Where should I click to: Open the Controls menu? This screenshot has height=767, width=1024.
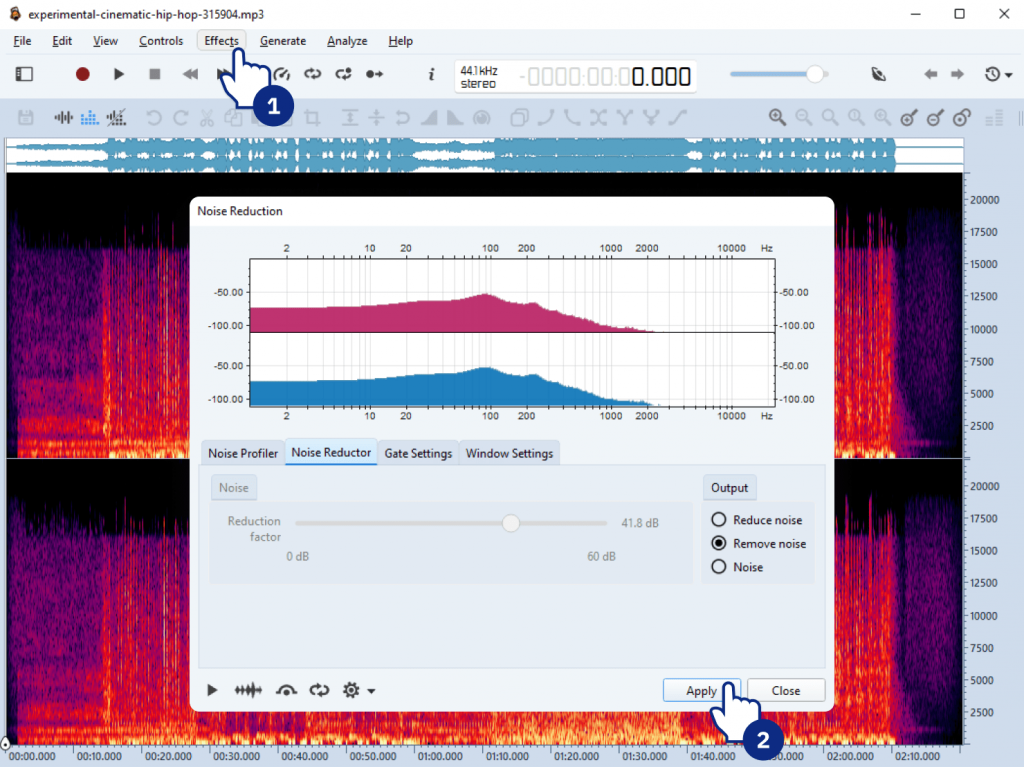pyautogui.click(x=161, y=41)
